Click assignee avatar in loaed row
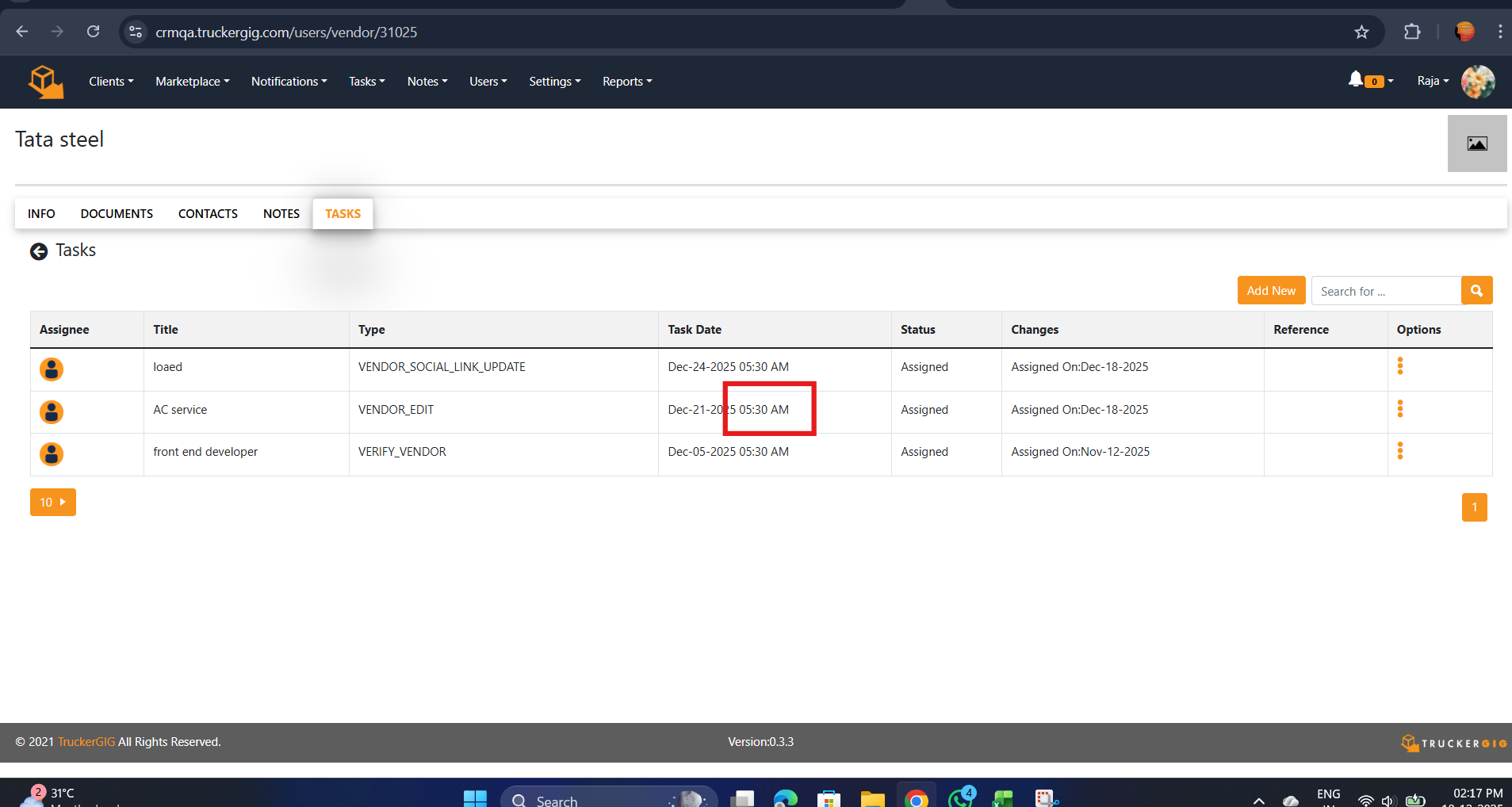 [52, 369]
